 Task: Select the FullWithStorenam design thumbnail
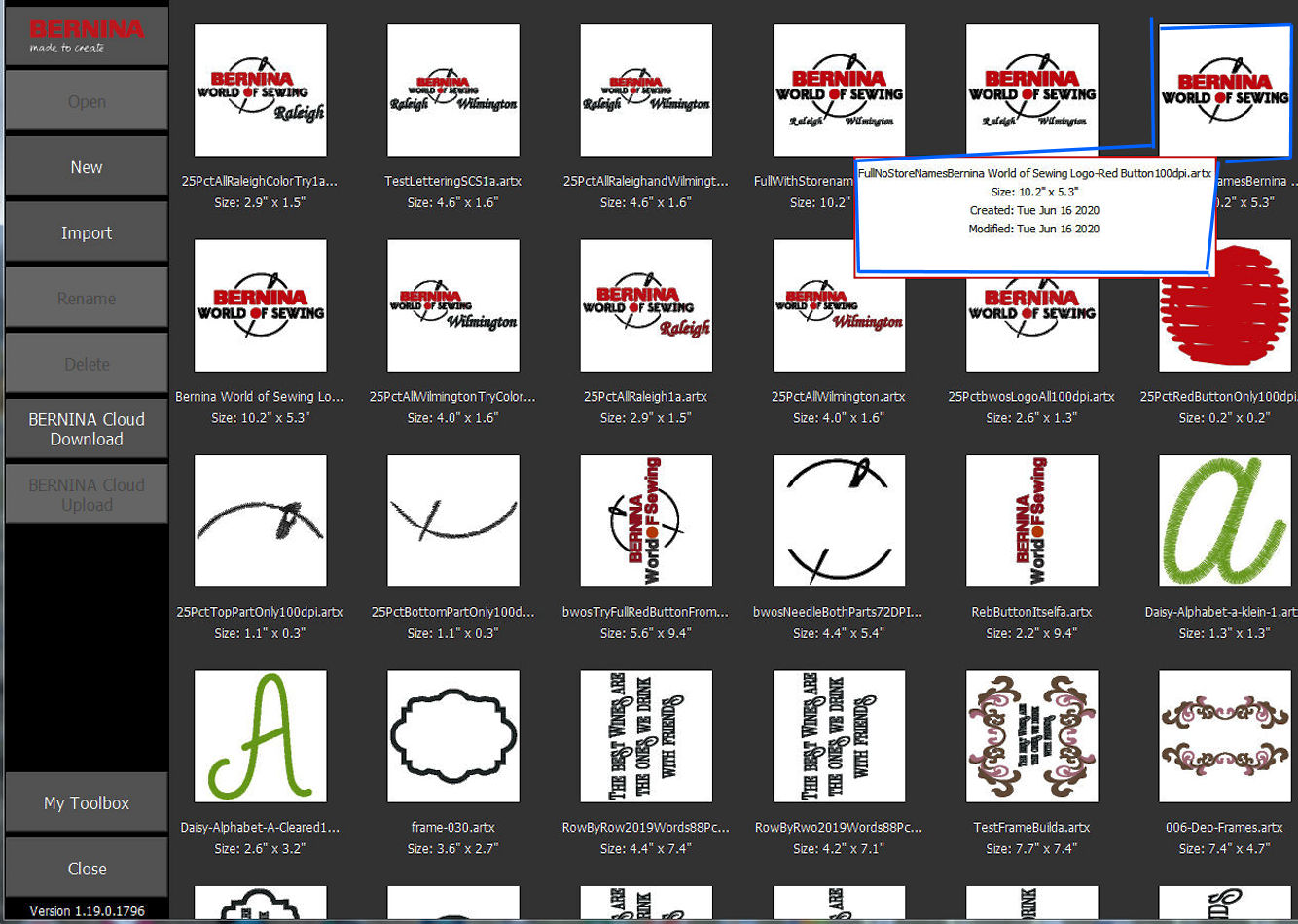[x=839, y=90]
